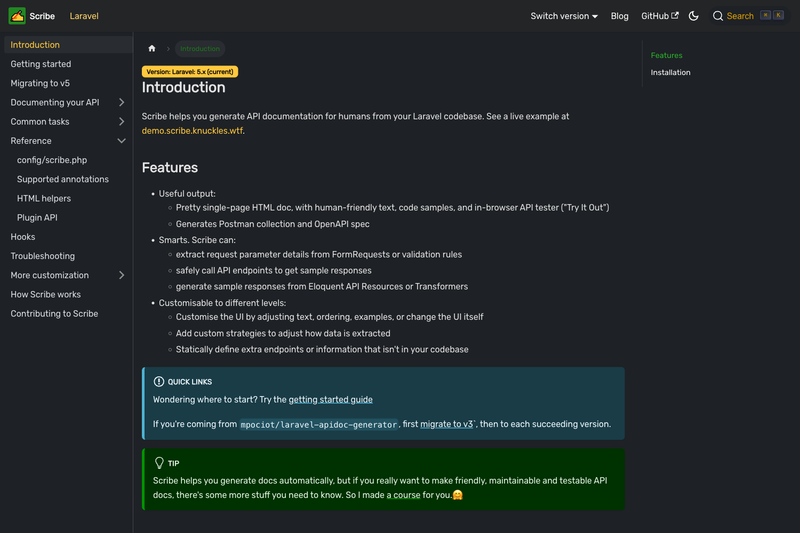Screen dimensions: 800x533
Task: Open Reference sidebar item
Action: click(x=31, y=141)
